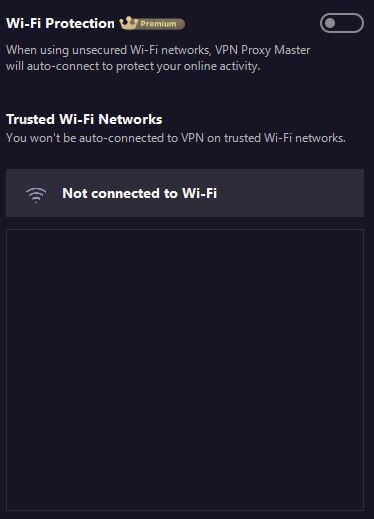Click the gold crown icon beside Wi-Fi Protection

[129, 23]
